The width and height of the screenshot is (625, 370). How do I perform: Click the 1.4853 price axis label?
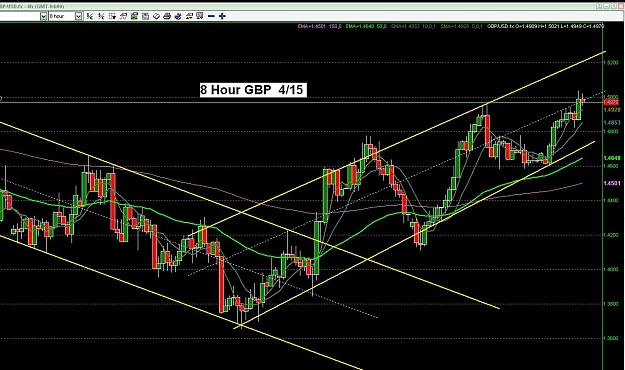tap(612, 122)
